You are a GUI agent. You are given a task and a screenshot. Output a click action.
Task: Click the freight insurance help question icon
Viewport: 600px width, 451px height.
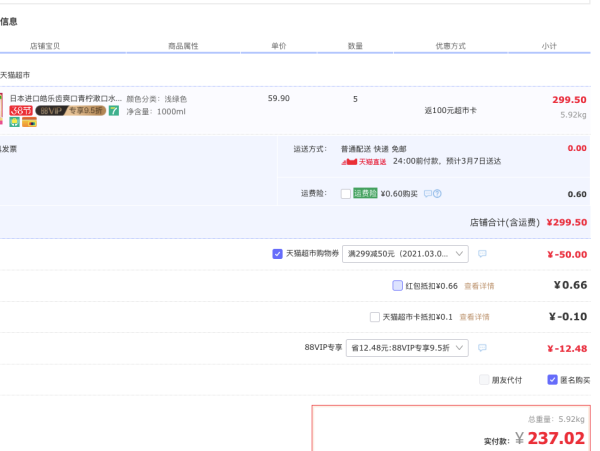(437, 194)
